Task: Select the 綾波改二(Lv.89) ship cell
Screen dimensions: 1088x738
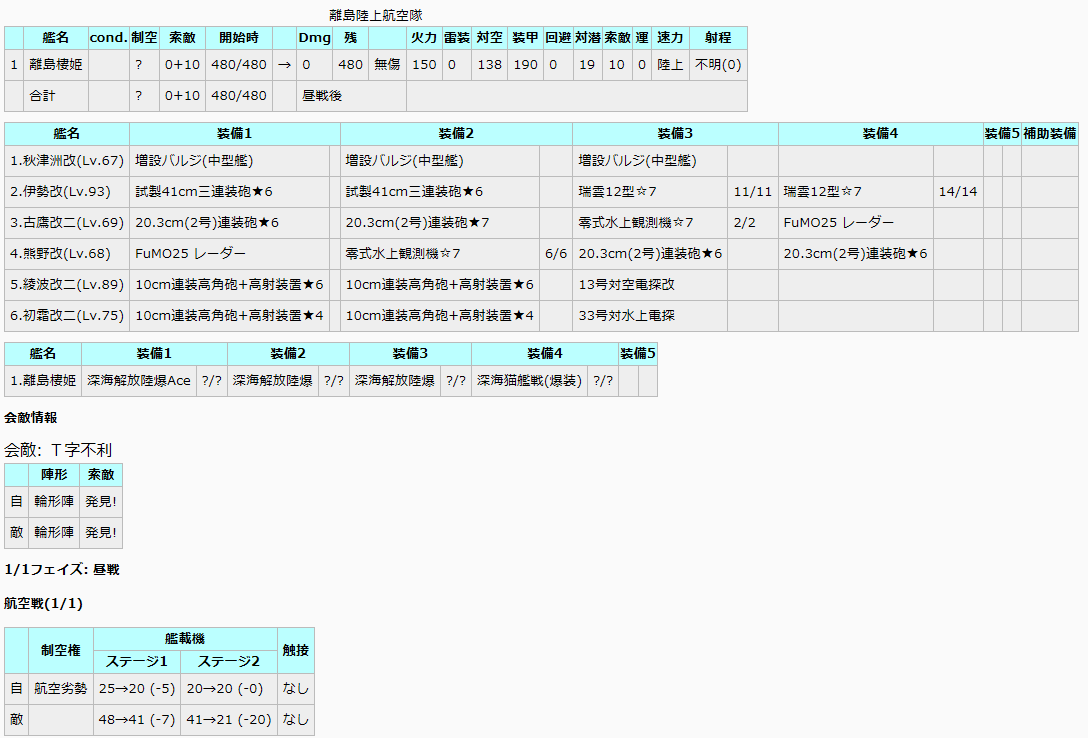Action: pos(67,284)
